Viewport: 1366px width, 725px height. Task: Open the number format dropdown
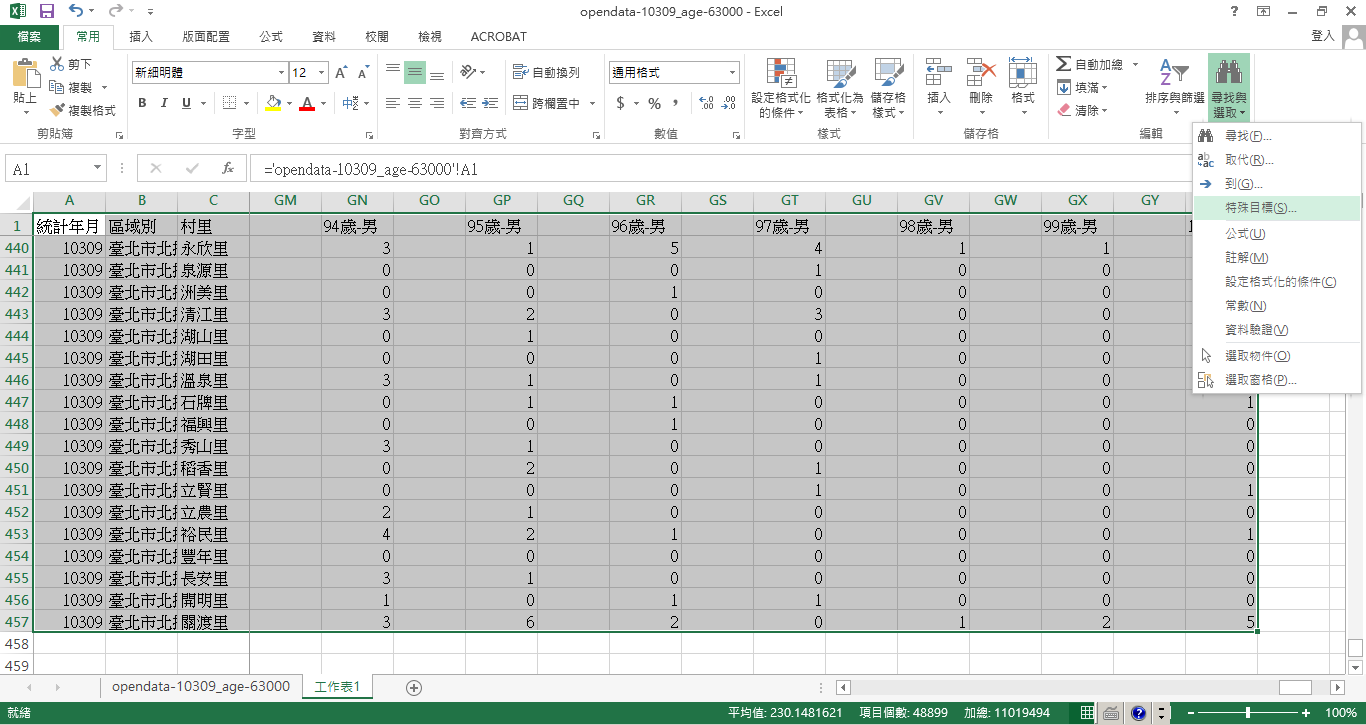pos(732,73)
